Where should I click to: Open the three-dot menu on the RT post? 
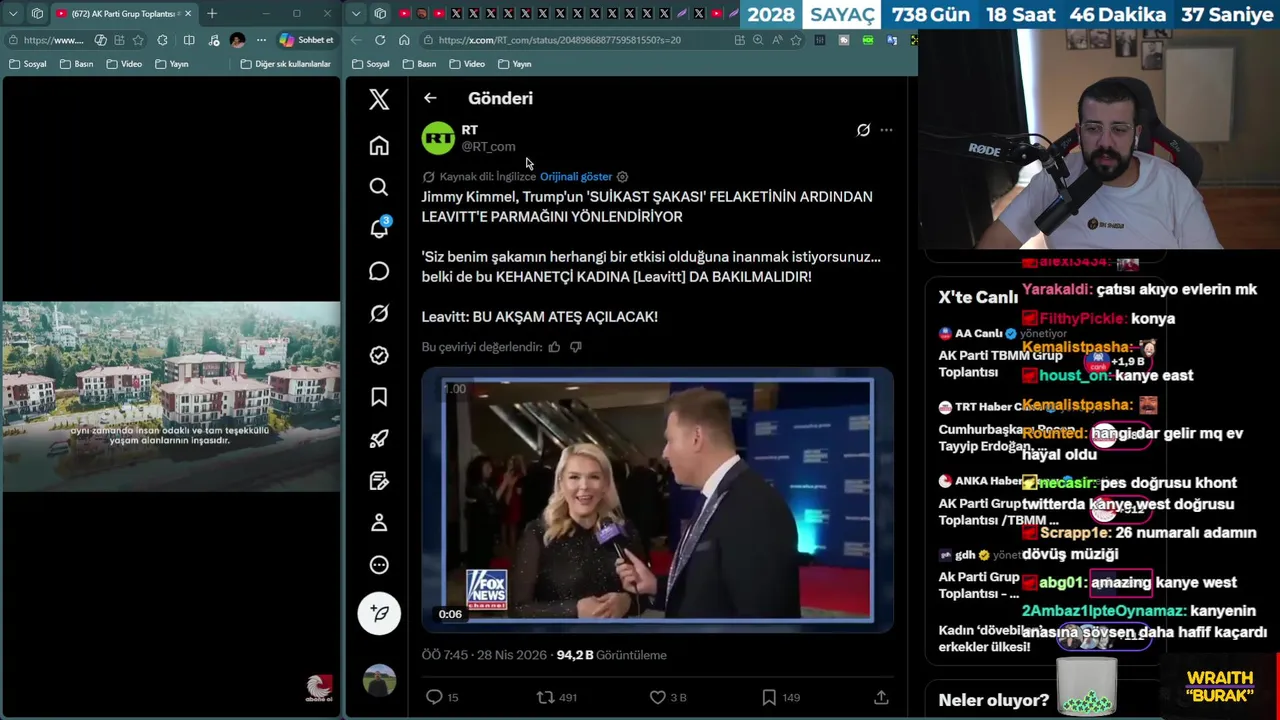tap(886, 130)
